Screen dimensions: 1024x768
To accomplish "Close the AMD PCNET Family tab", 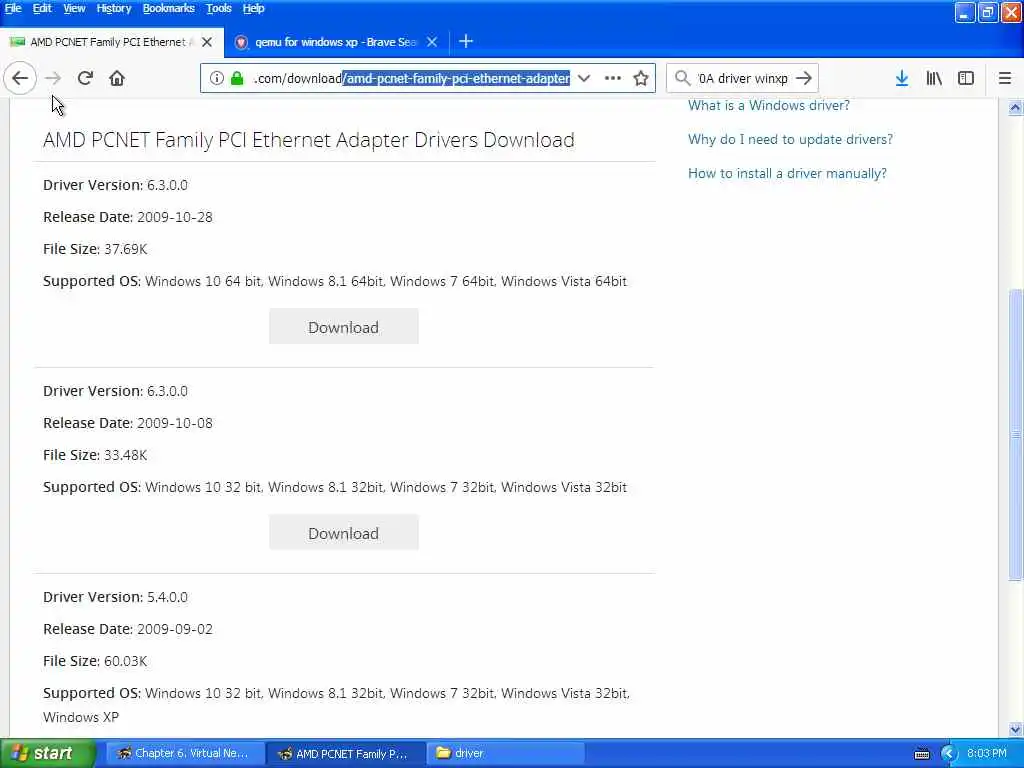I will (207, 42).
